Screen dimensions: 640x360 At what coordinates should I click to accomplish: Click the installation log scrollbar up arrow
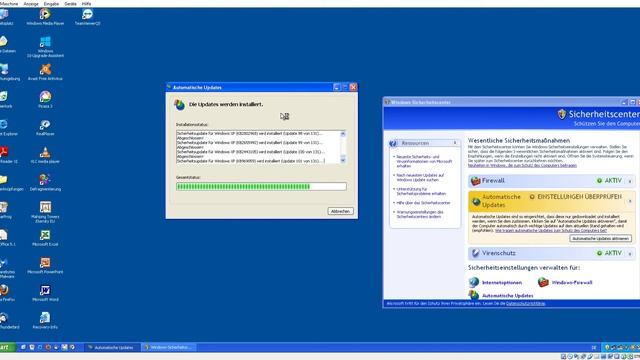(343, 134)
